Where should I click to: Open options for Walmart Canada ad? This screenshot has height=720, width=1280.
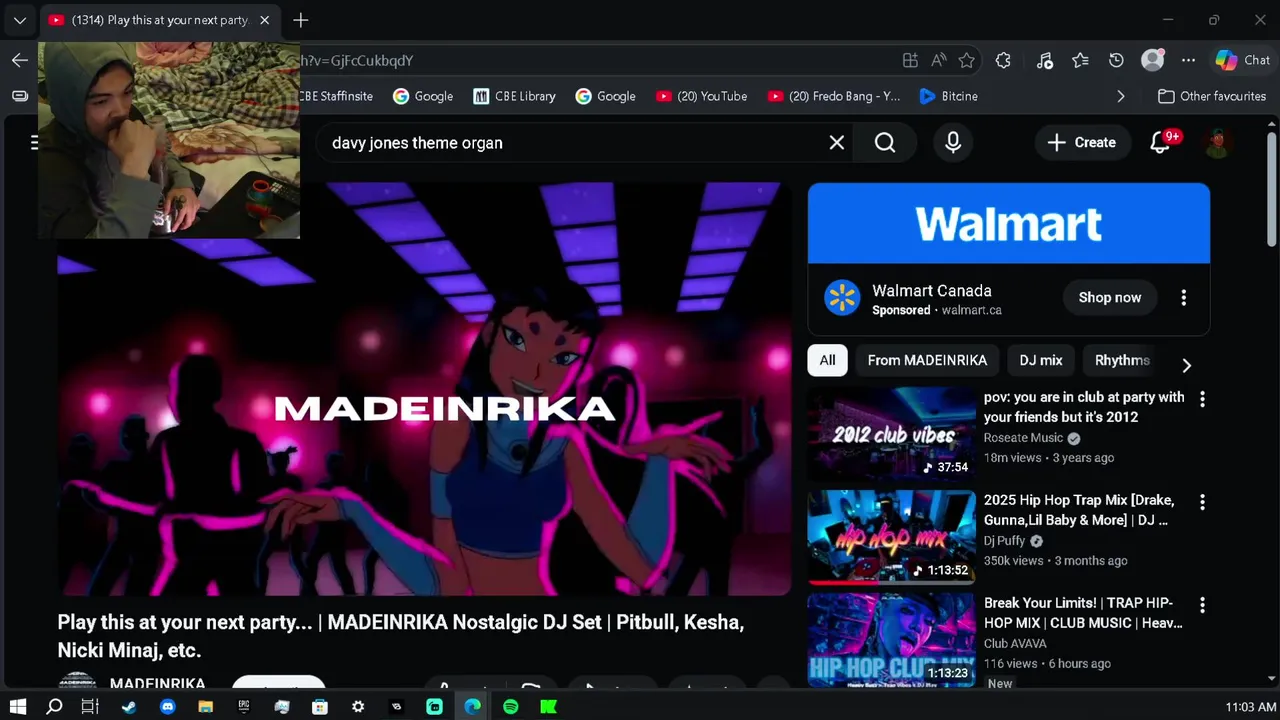[1183, 297]
